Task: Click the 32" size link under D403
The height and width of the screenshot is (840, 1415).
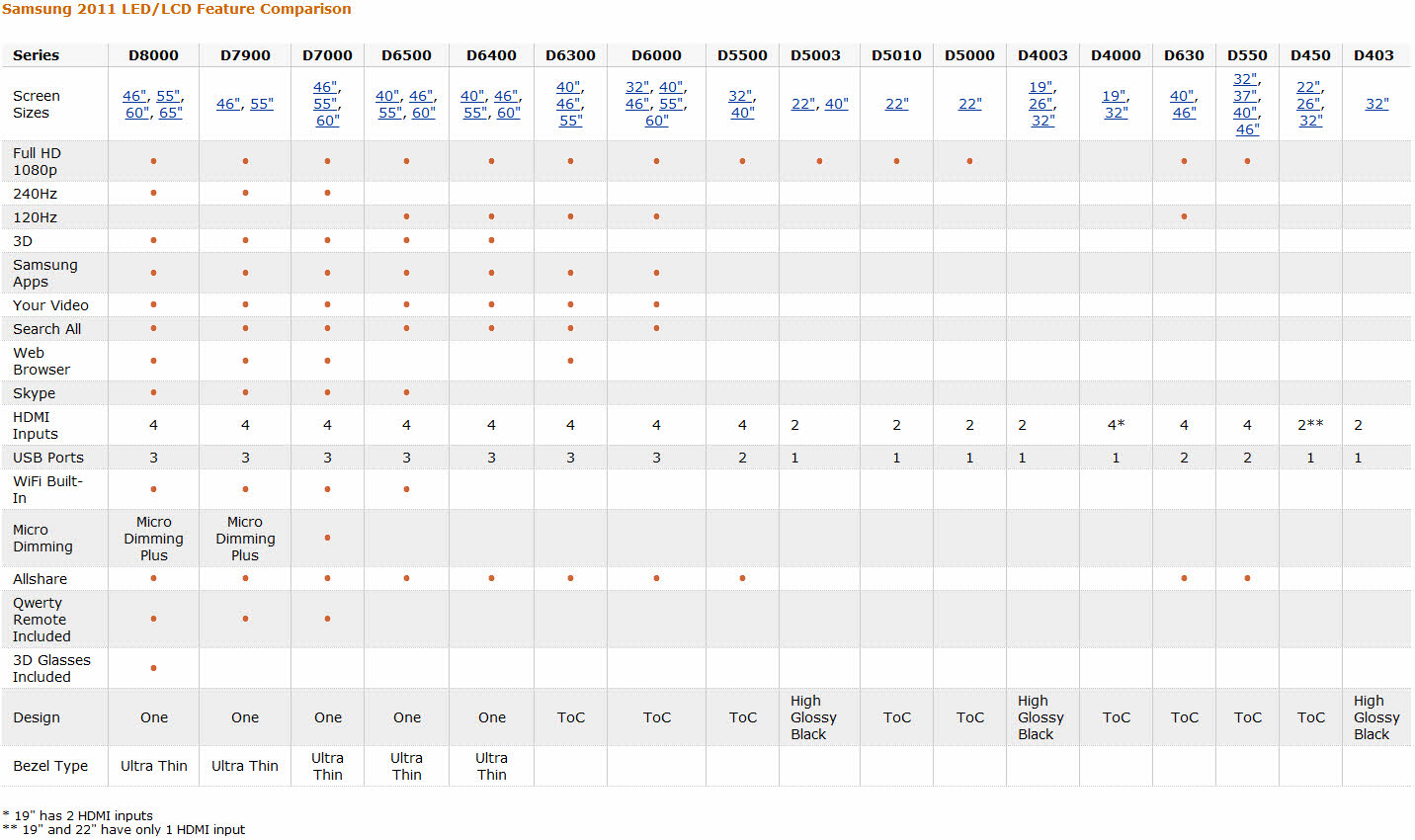Action: point(1377,104)
